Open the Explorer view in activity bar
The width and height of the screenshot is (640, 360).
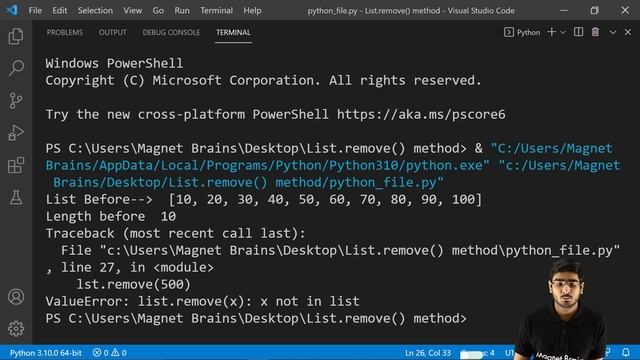pos(16,36)
